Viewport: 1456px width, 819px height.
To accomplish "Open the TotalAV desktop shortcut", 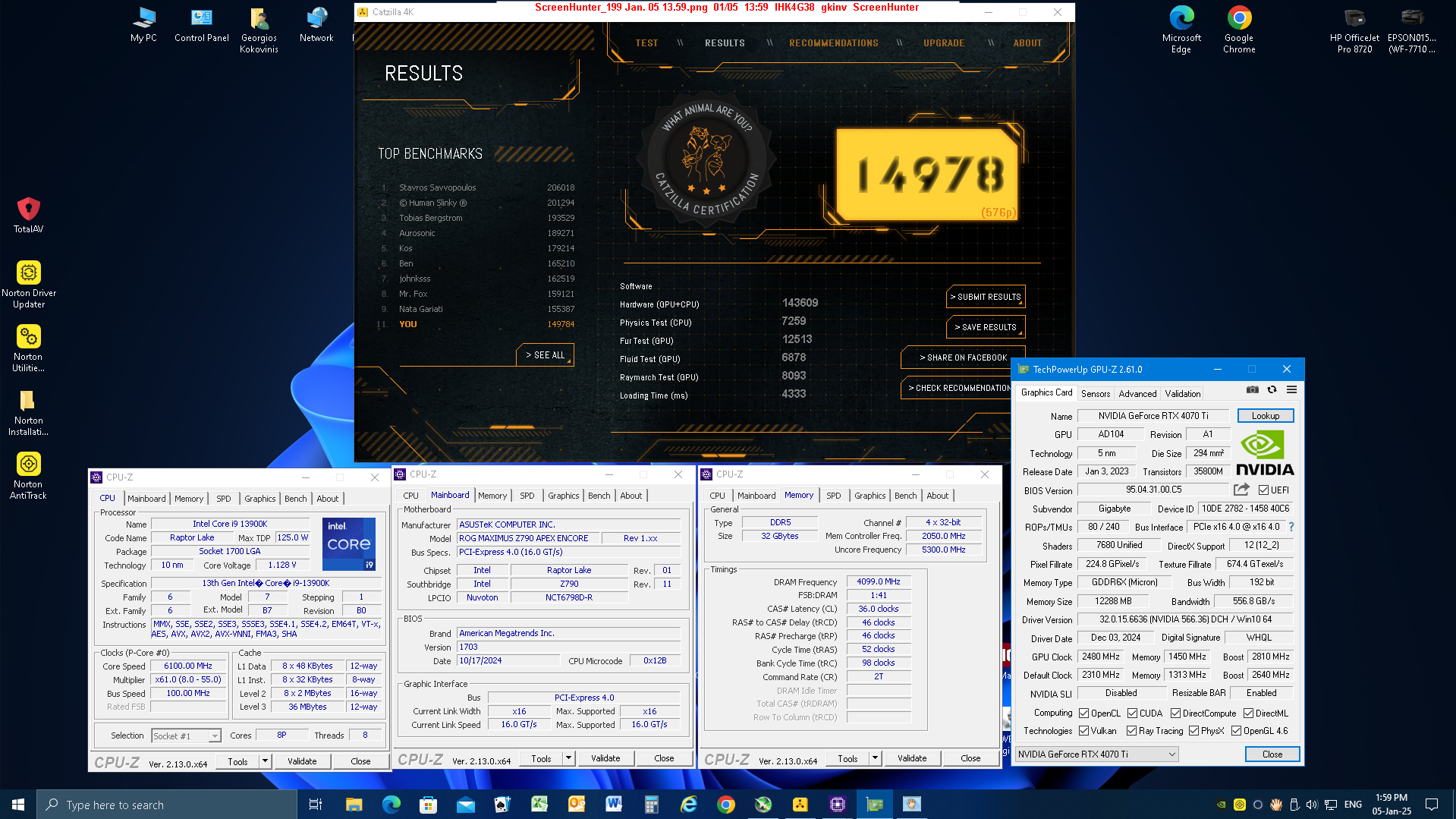I will pos(28,215).
